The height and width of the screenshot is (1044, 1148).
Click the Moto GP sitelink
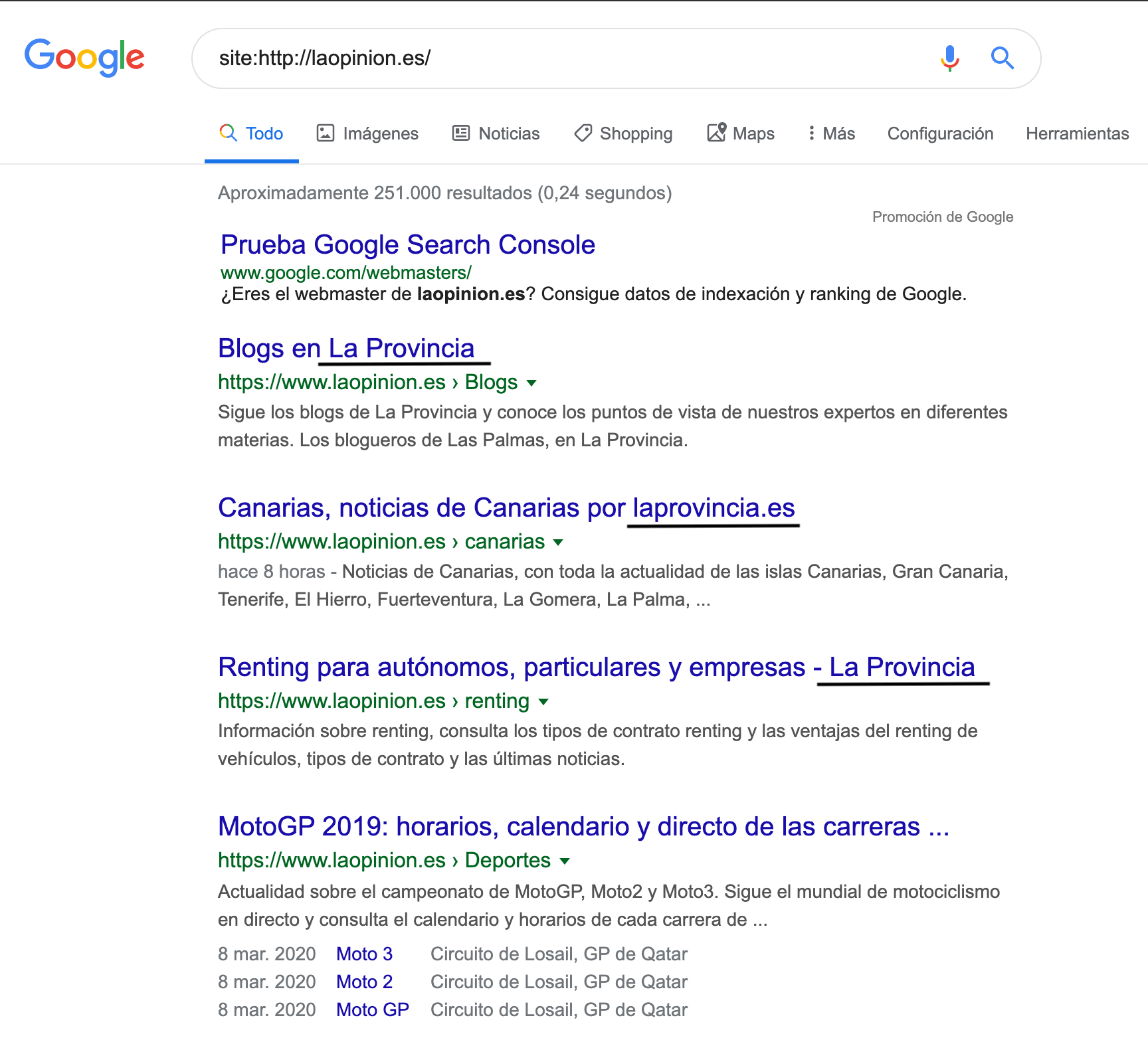372,1009
